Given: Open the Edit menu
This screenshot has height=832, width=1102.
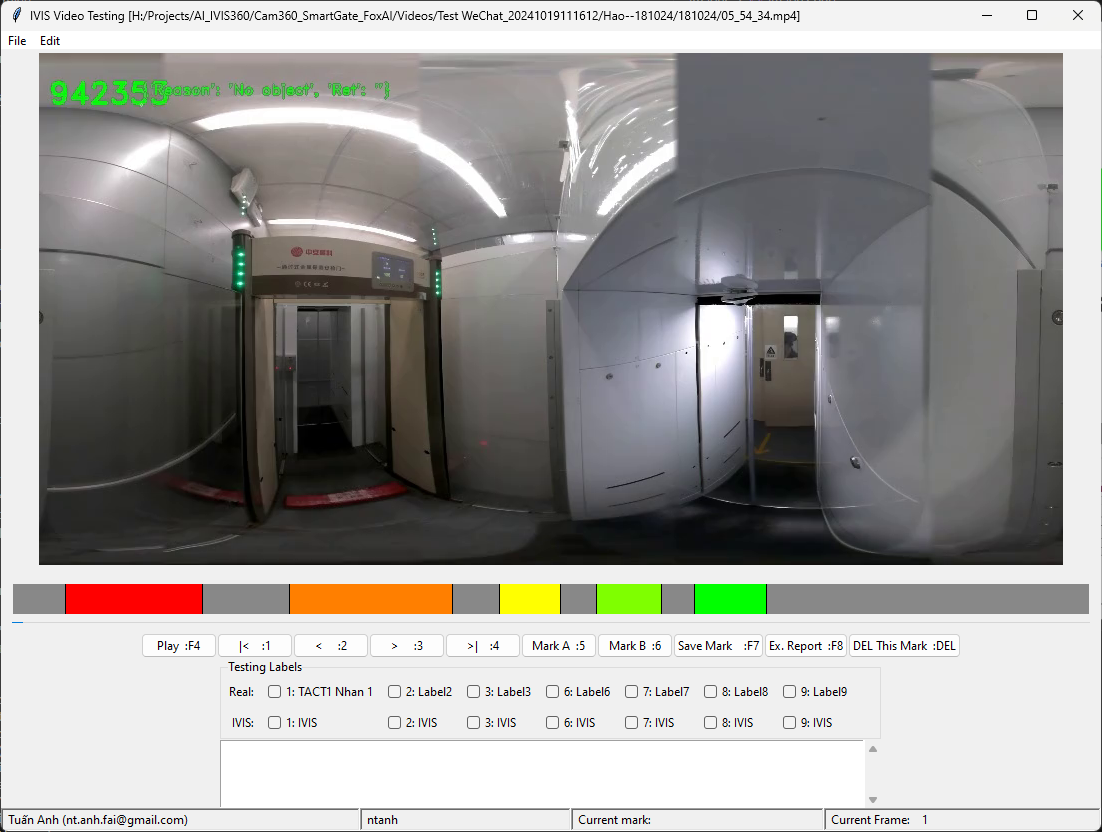Looking at the screenshot, I should (x=50, y=41).
